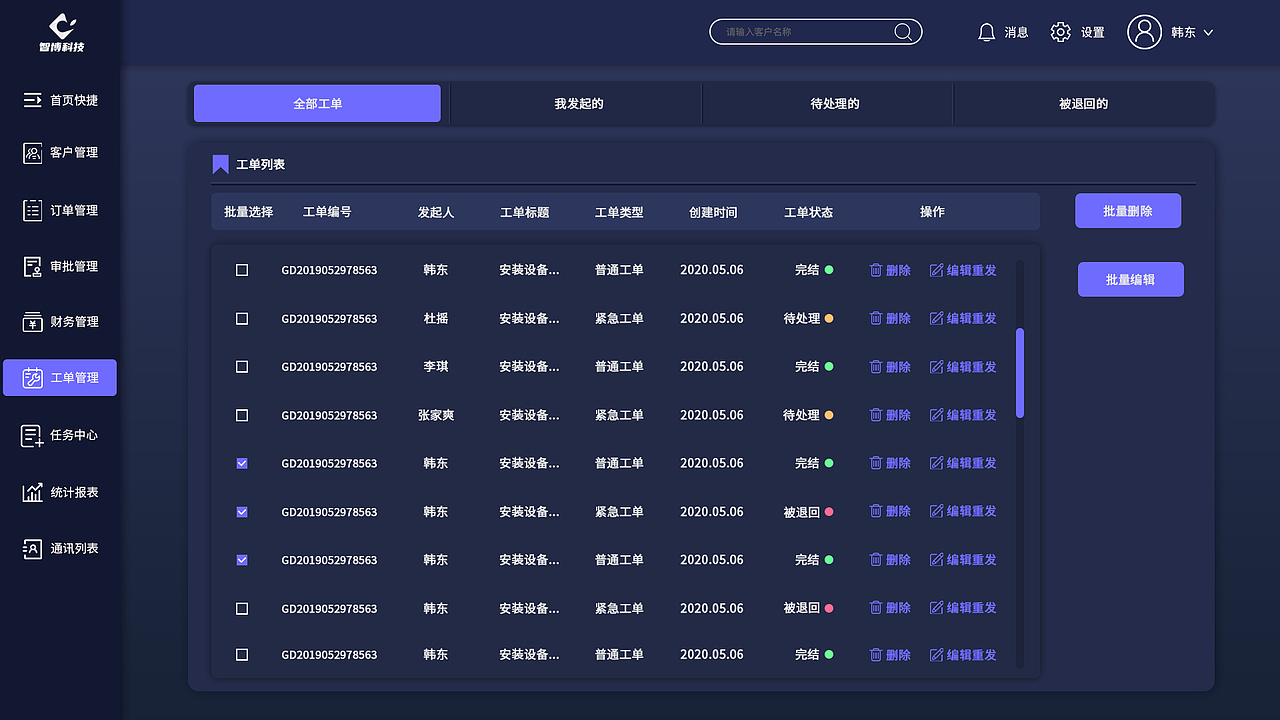Open the 财务管理 sidebar icon
Viewport: 1280px width, 720px height.
33,321
